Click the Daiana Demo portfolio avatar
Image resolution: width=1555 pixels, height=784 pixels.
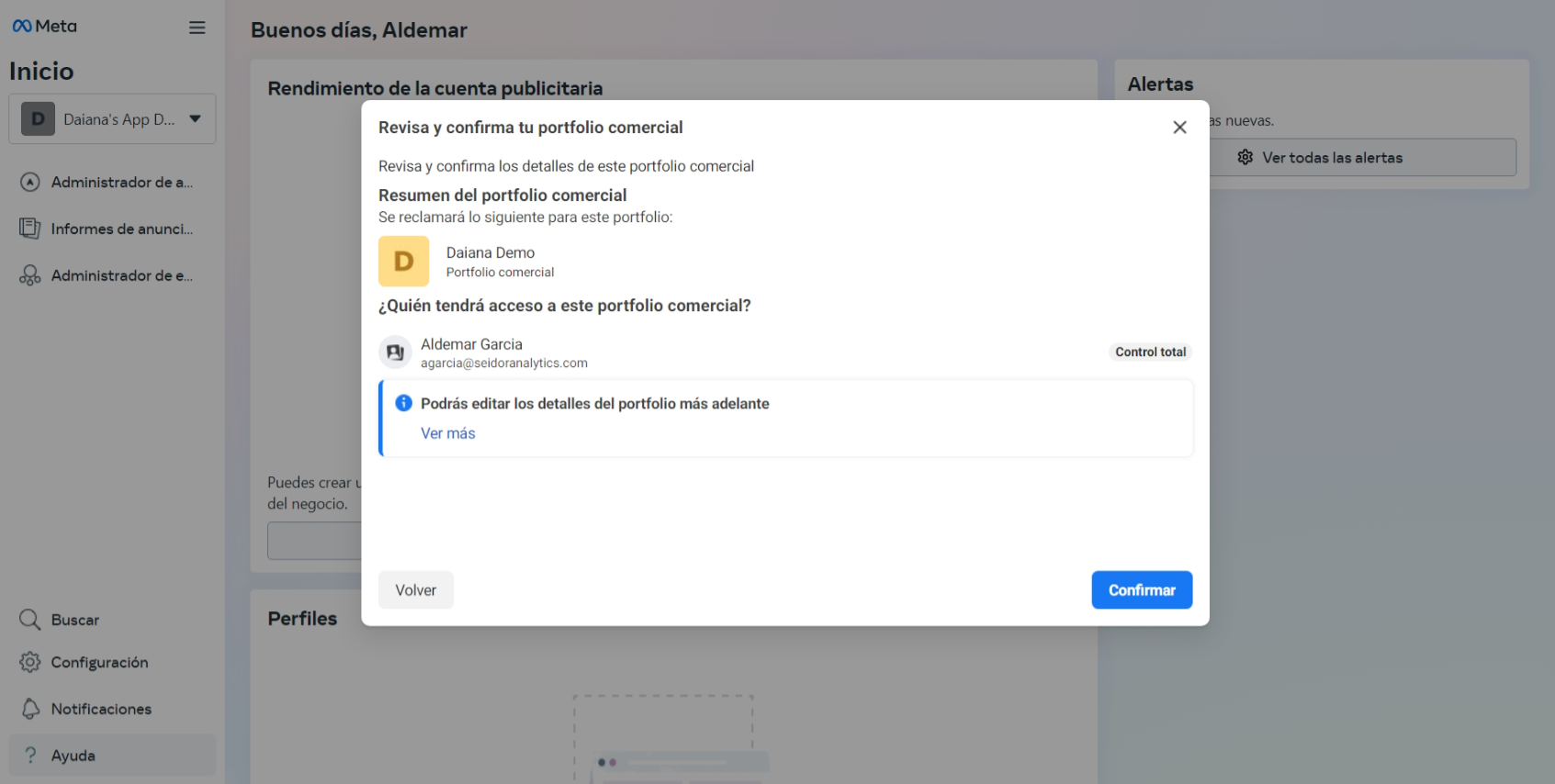coord(403,262)
